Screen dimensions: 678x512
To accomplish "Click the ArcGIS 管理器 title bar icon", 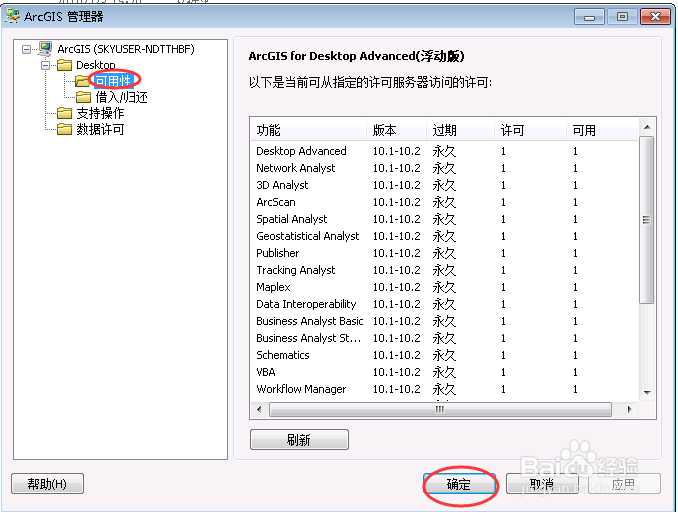I will [13, 16].
